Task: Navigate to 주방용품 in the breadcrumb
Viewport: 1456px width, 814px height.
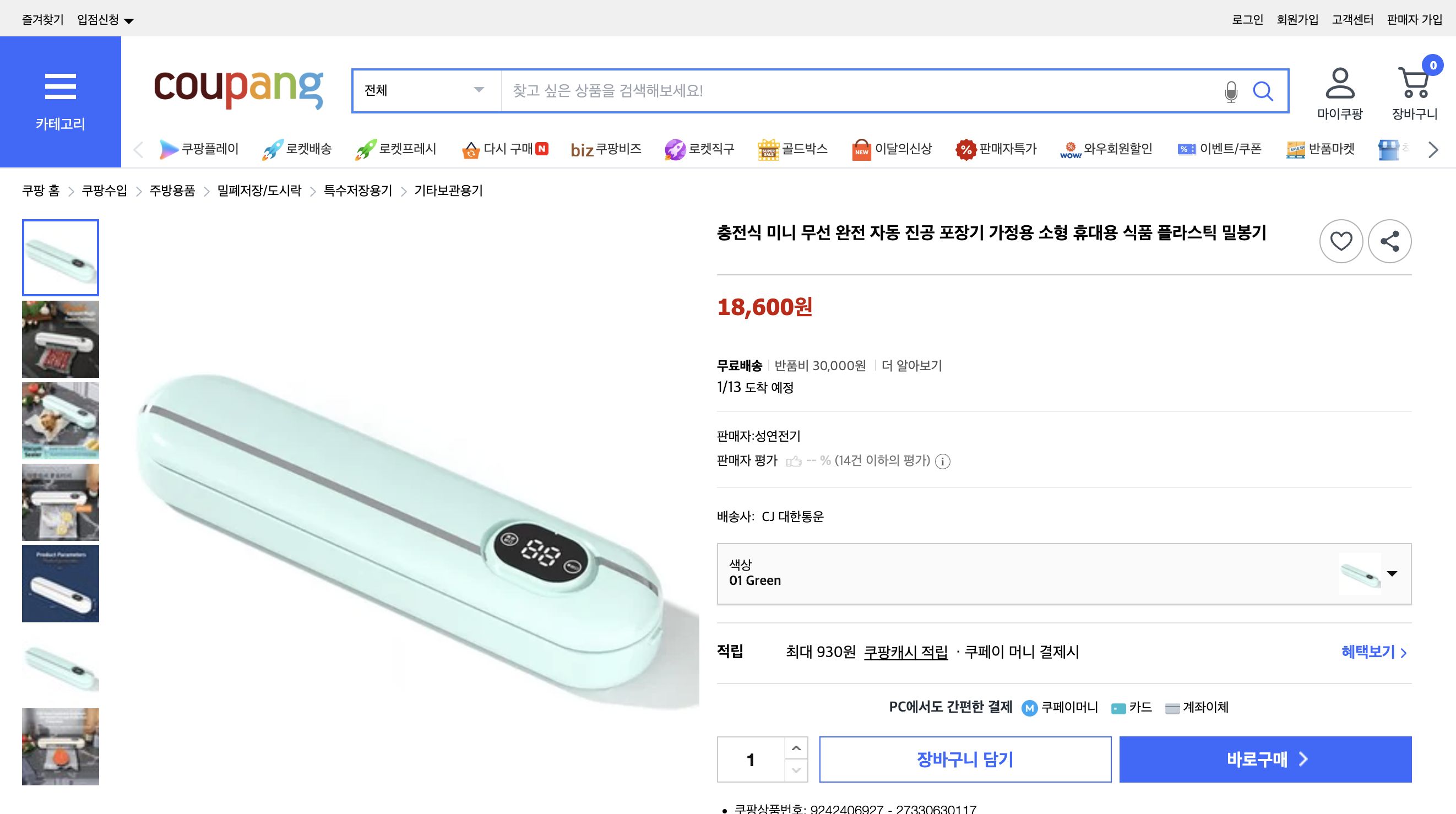Action: point(171,191)
